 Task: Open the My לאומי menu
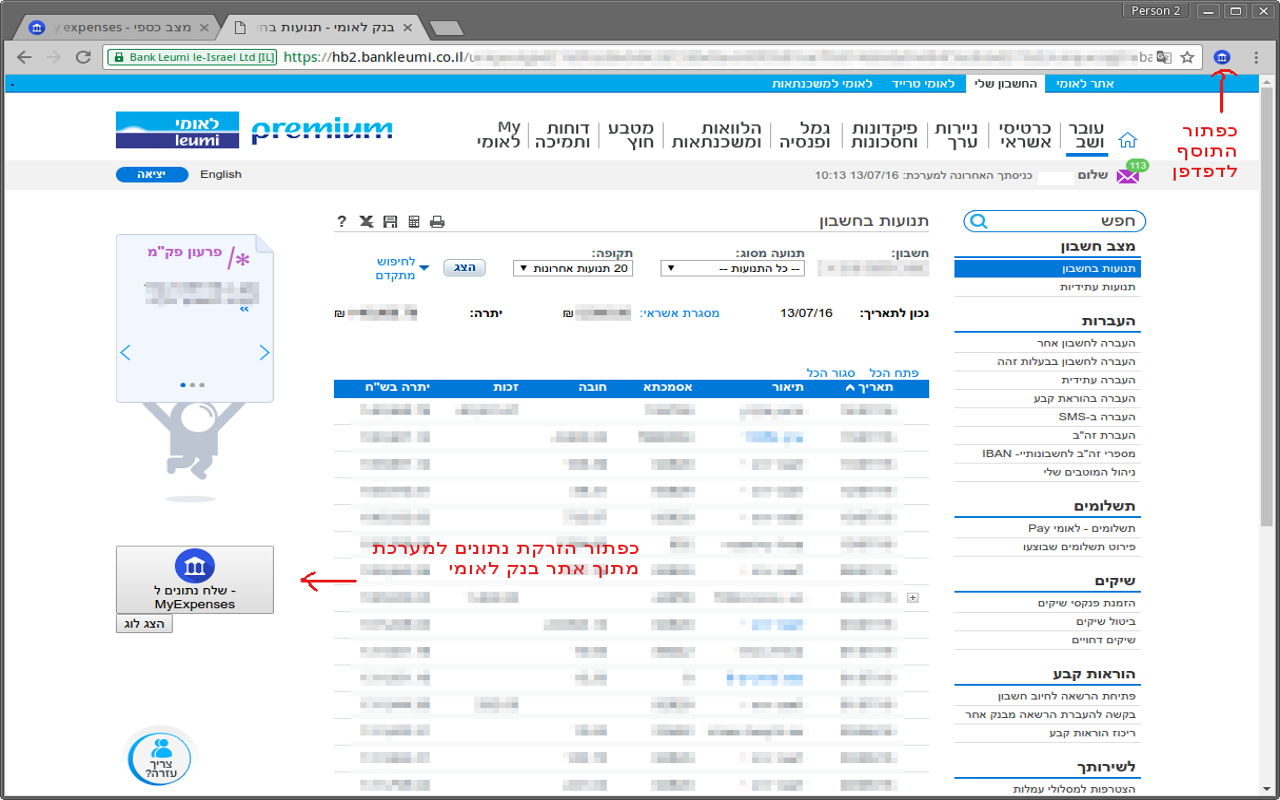499,135
